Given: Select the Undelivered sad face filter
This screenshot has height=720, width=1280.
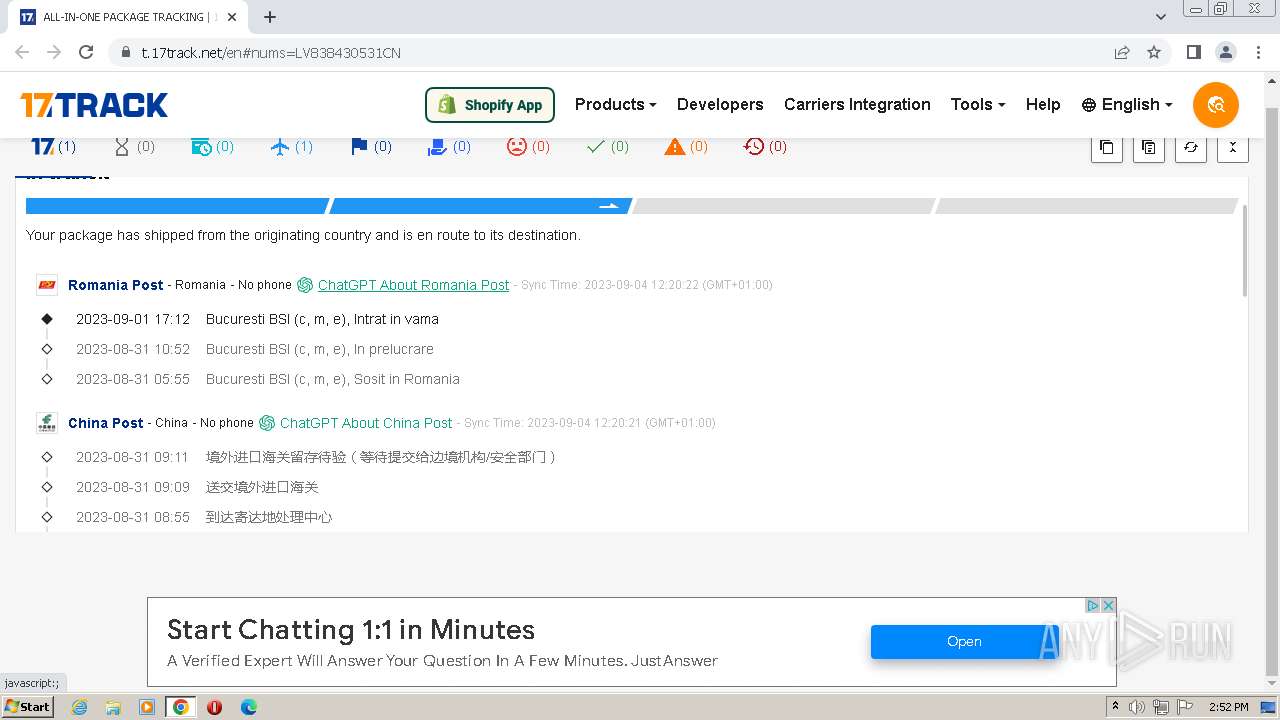Looking at the screenshot, I should [x=528, y=147].
